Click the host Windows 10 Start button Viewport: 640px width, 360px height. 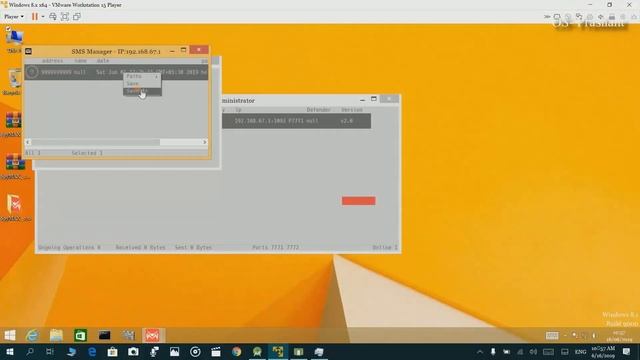pyautogui.click(x=10, y=352)
